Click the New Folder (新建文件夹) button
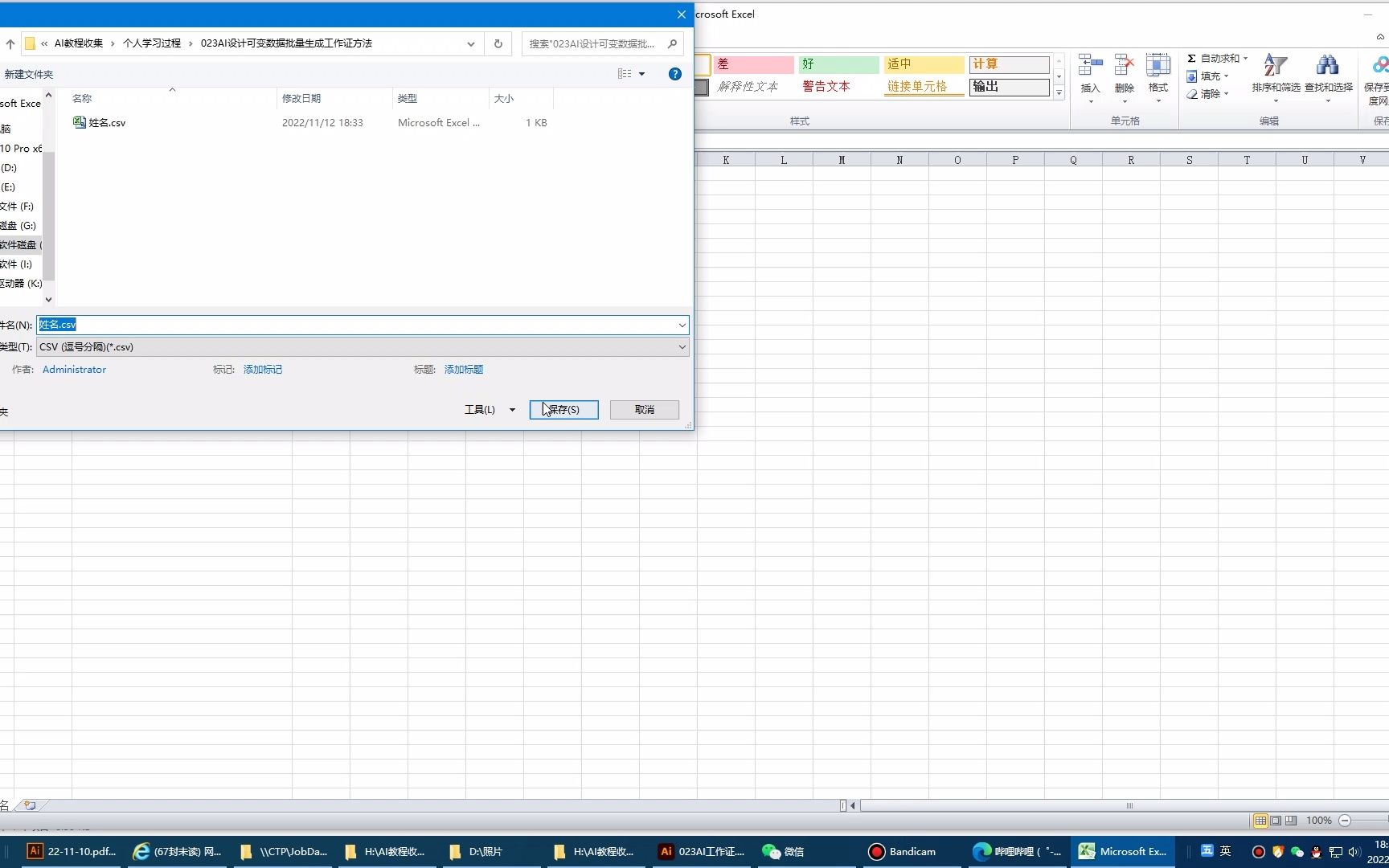Image resolution: width=1389 pixels, height=868 pixels. point(28,74)
